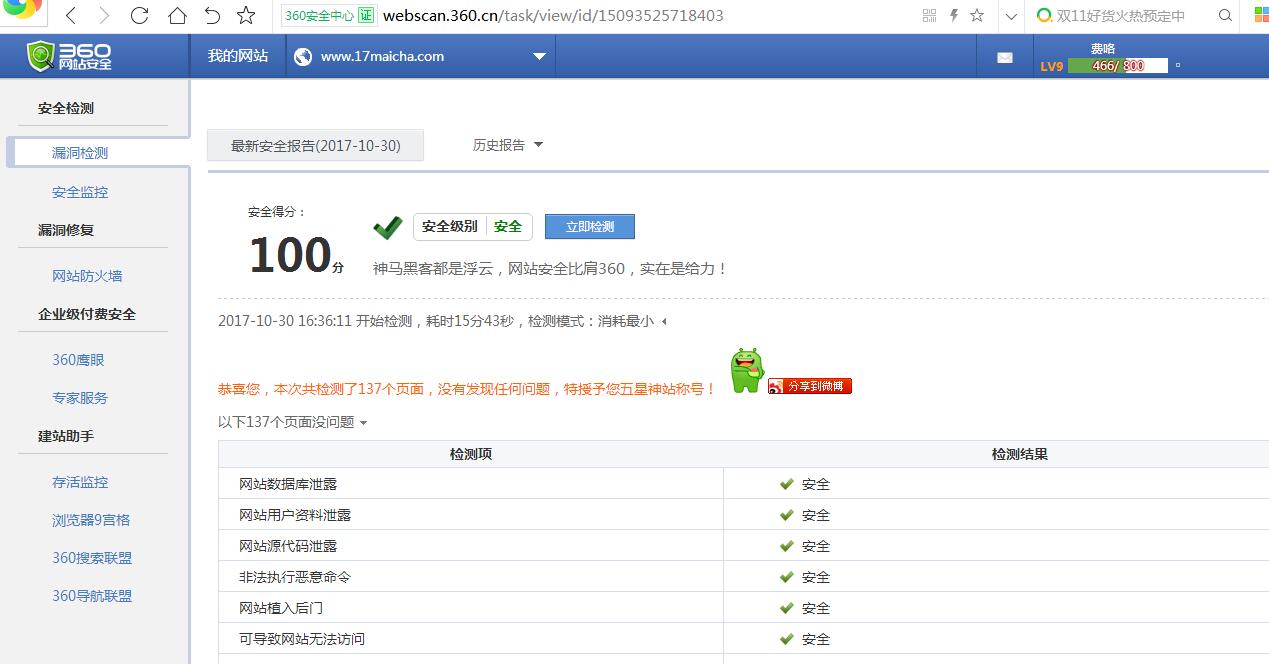Image resolution: width=1269 pixels, height=664 pixels.
Task: Click green check in 网站源代码泄露 row
Action: pos(787,546)
